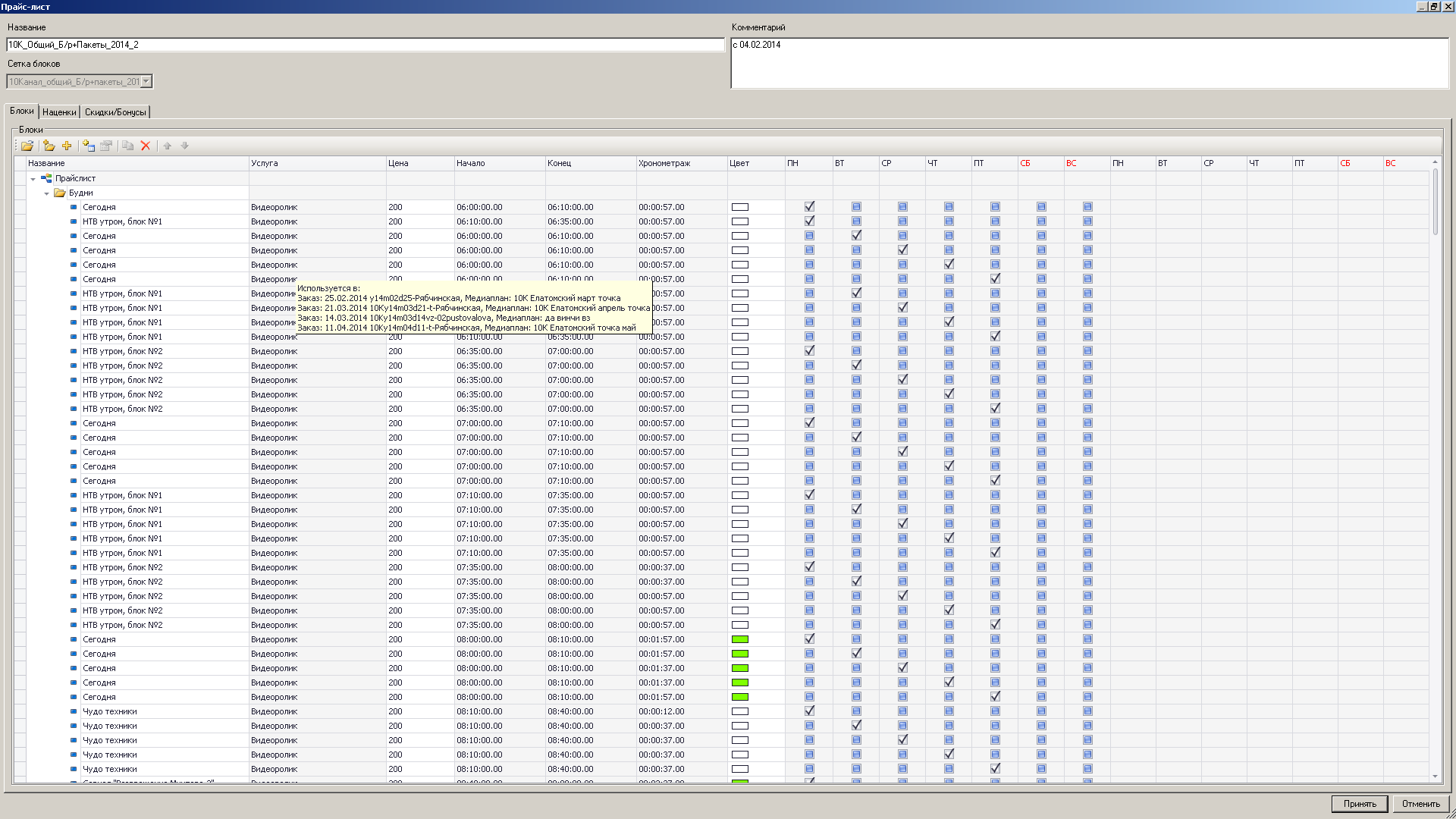Uncheck ПН in Чудо техники 00:00:12.00 row
The height and width of the screenshot is (819, 1456).
pos(809,711)
